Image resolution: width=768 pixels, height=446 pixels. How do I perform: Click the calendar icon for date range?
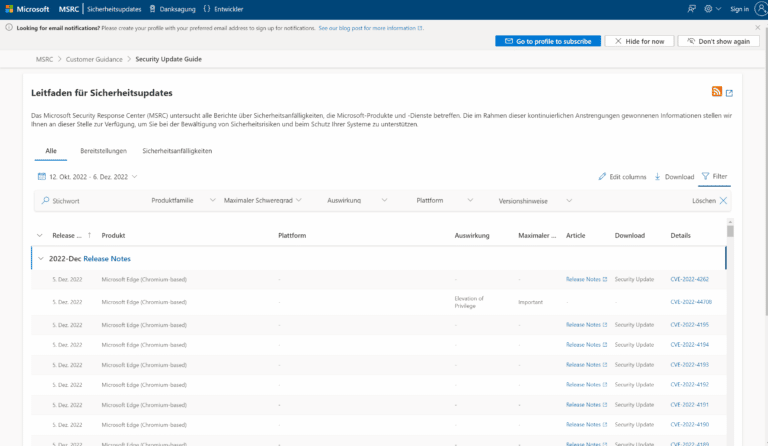[x=42, y=176]
